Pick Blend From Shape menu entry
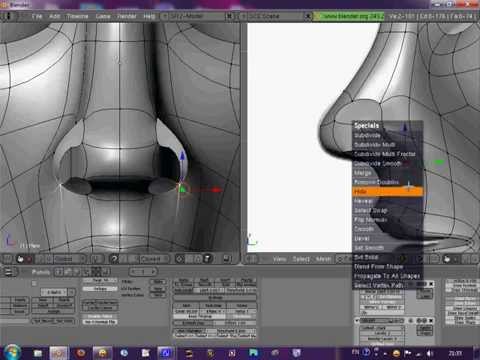The image size is (480, 360). pyautogui.click(x=388, y=266)
